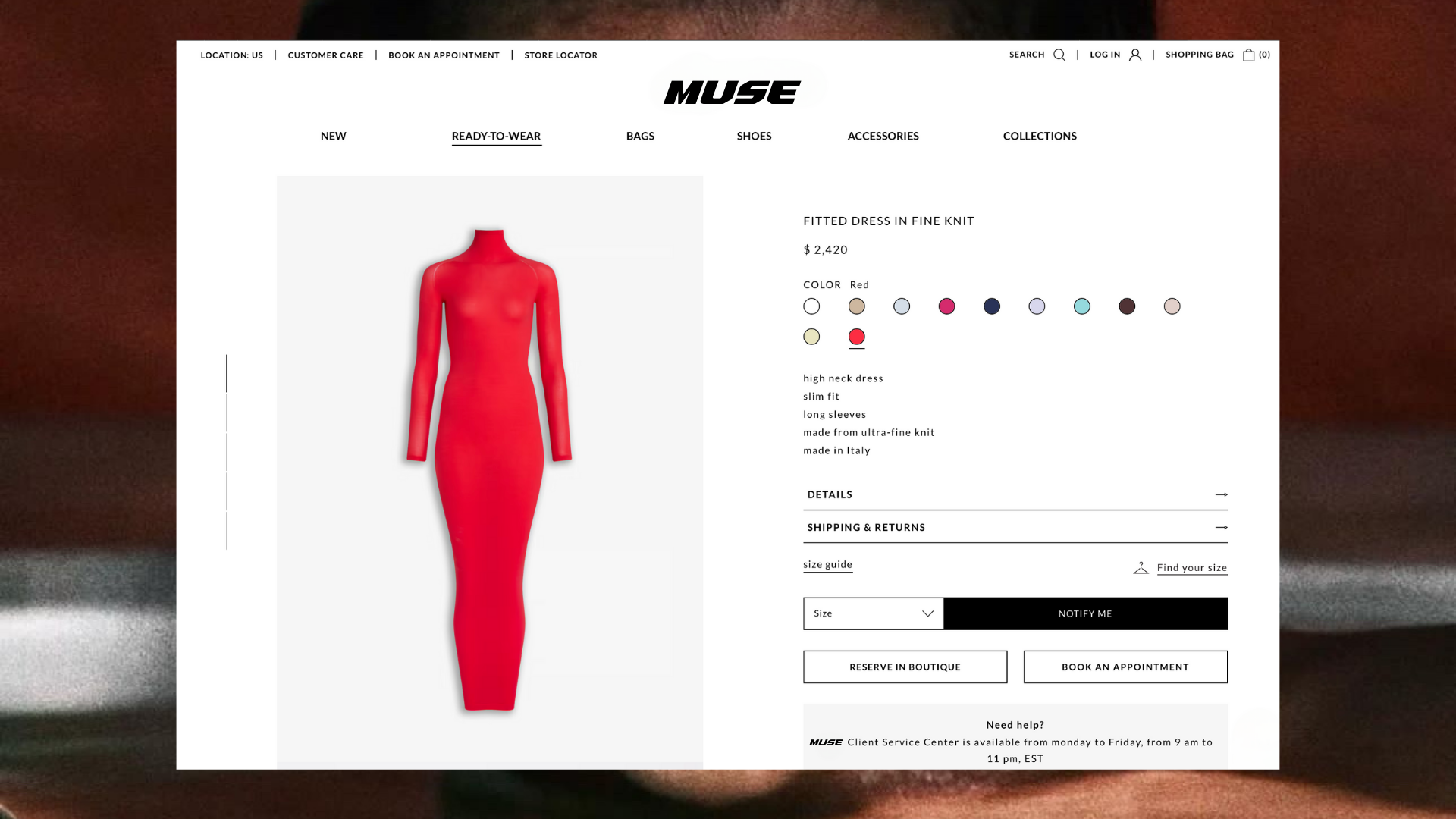Expand the SHIPPING & RETURNS section
Image resolution: width=1456 pixels, height=819 pixels.
(x=1015, y=527)
